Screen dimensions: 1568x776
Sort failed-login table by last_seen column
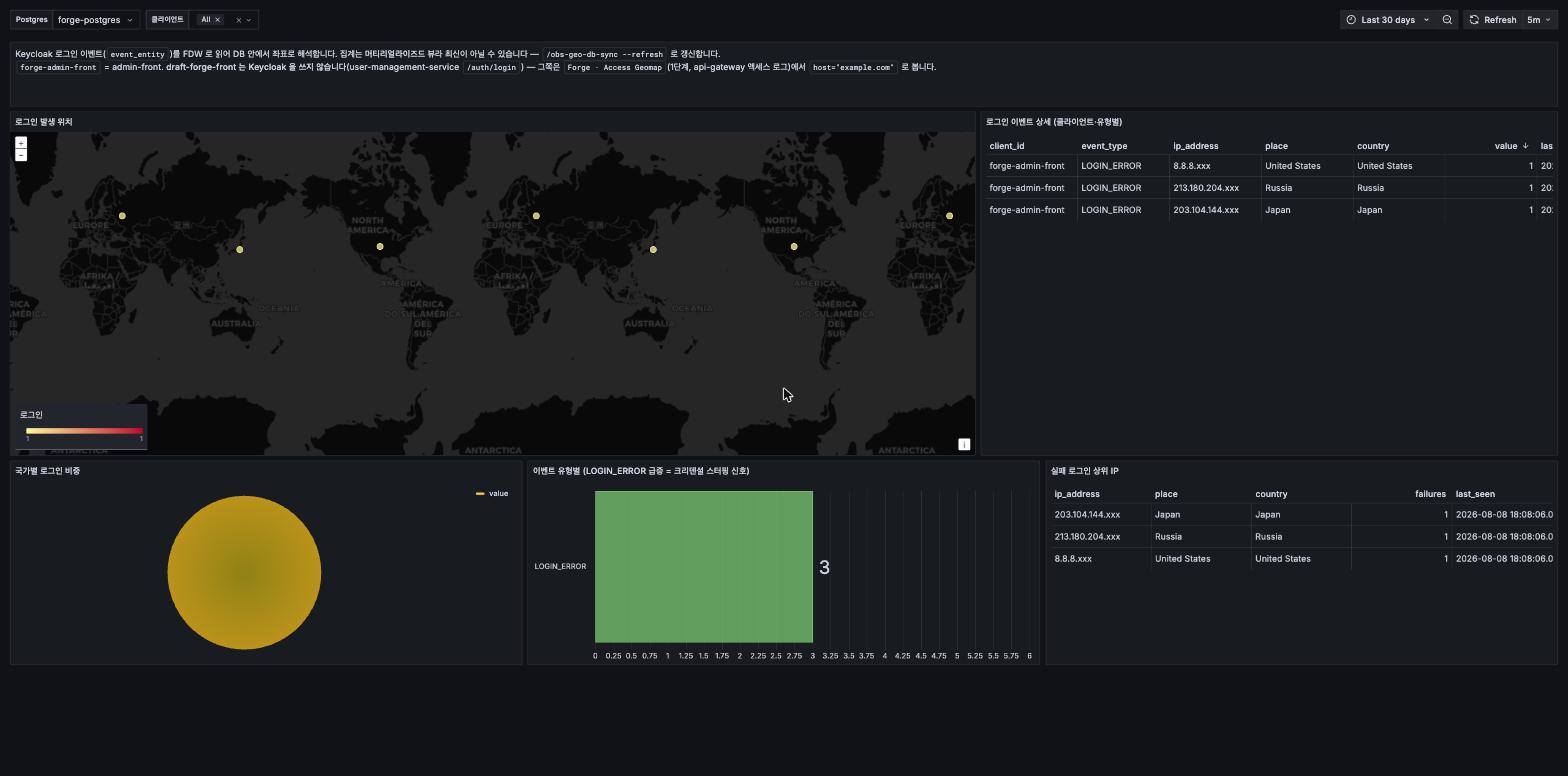[1475, 494]
